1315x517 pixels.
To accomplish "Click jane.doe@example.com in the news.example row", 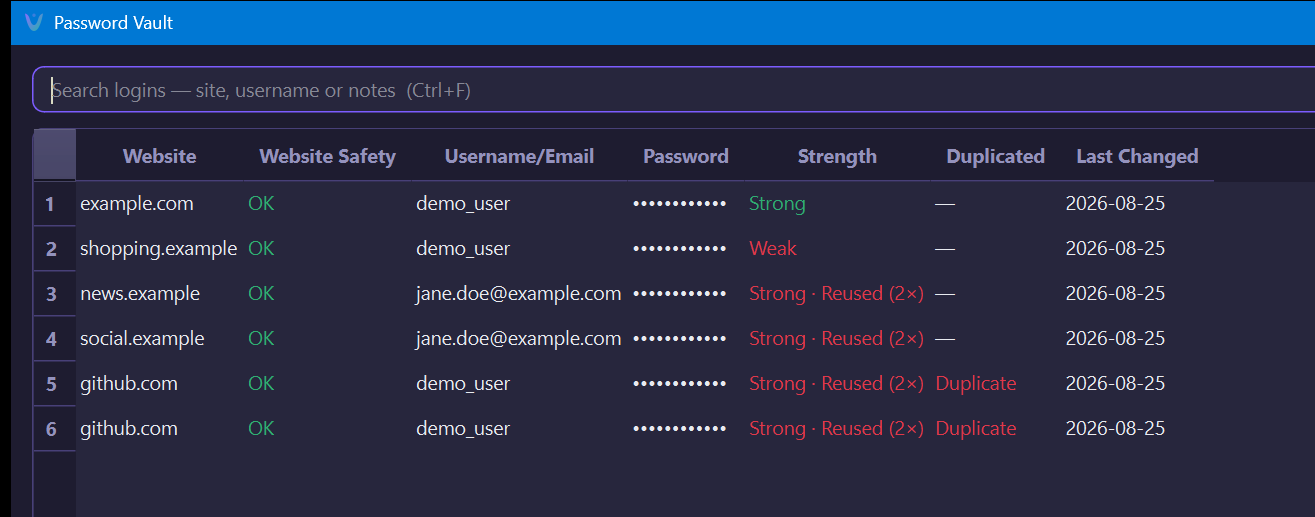I will click(519, 294).
